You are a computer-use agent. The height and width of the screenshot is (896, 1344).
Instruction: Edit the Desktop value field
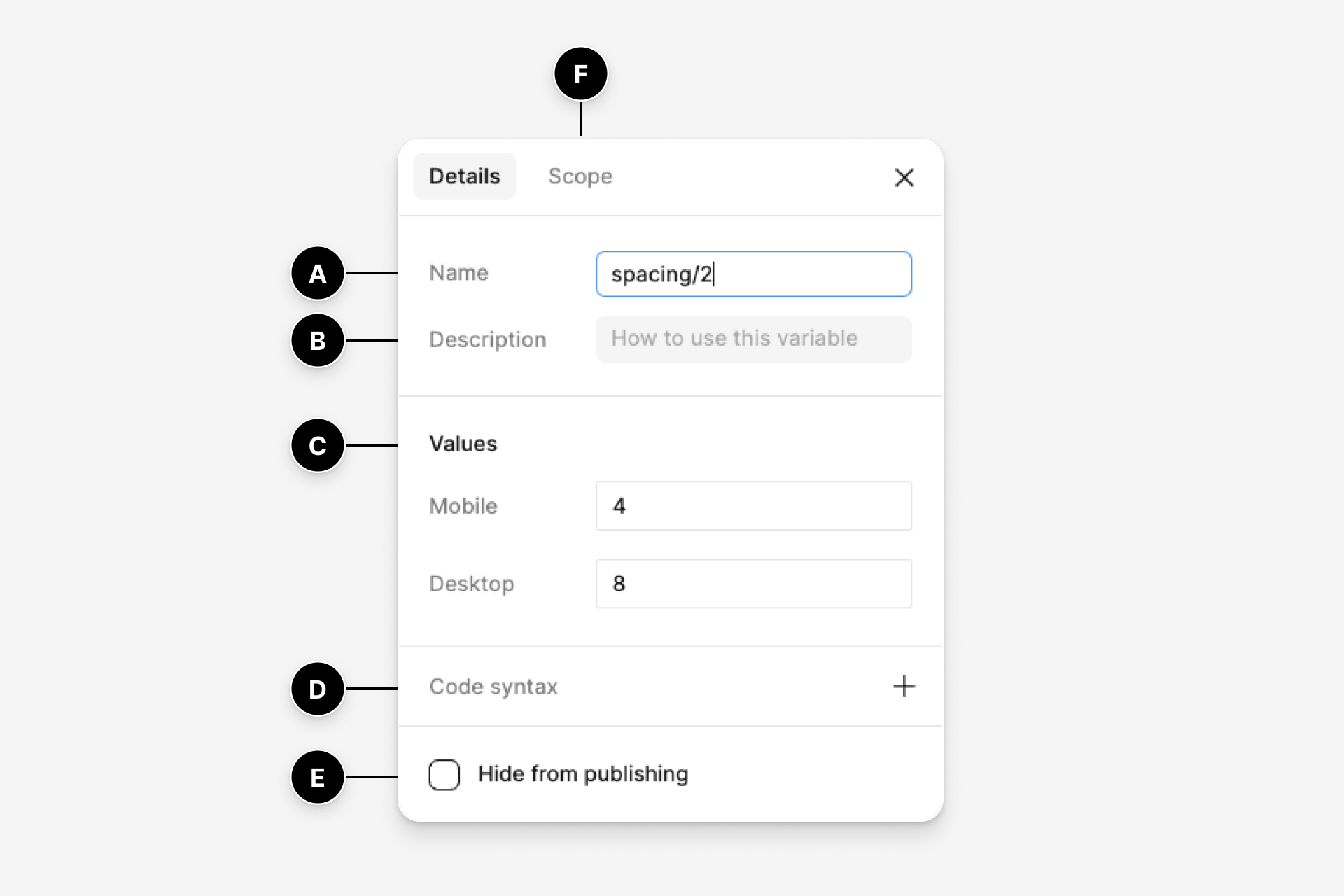(x=753, y=583)
